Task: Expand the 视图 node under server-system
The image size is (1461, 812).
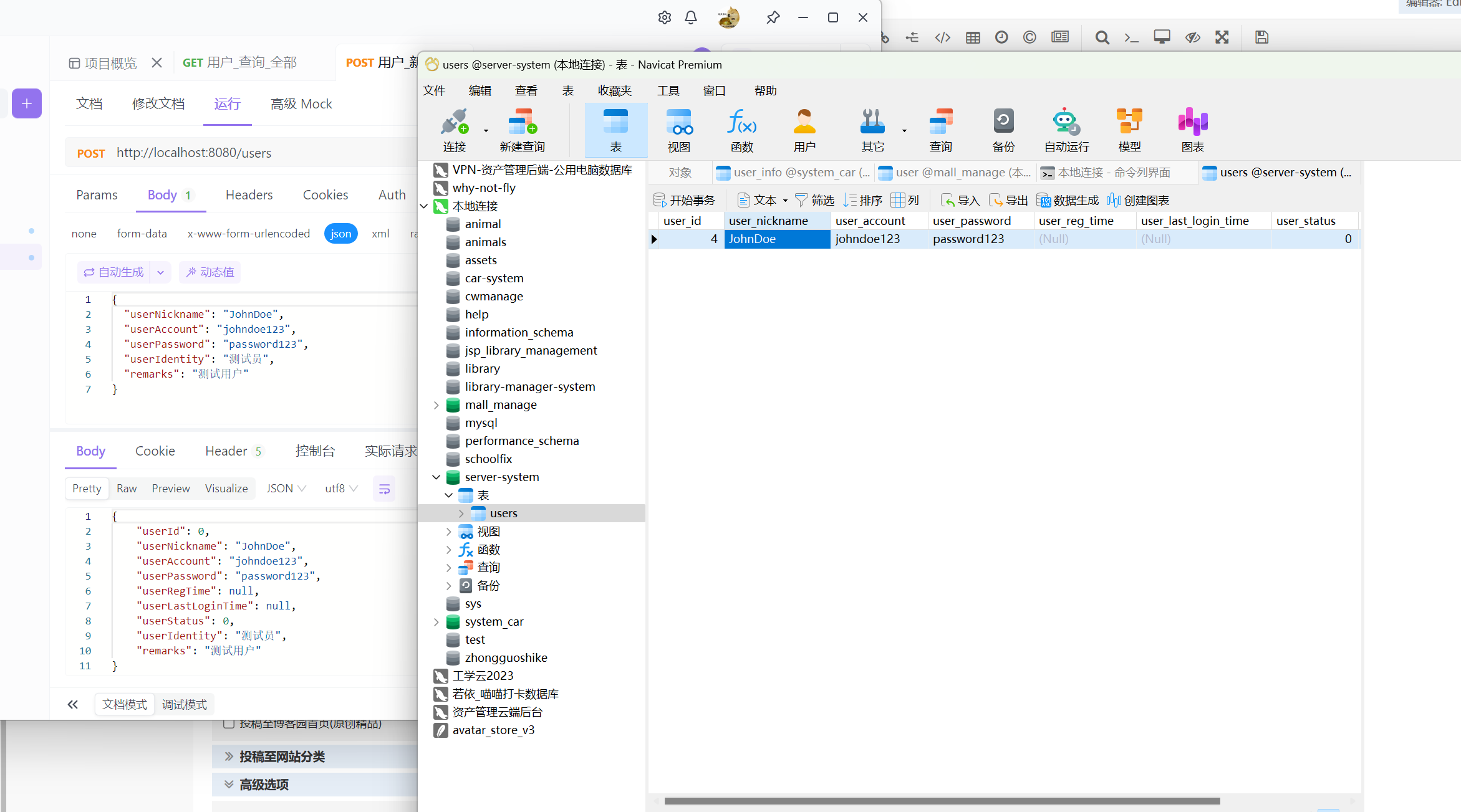Action: (449, 532)
